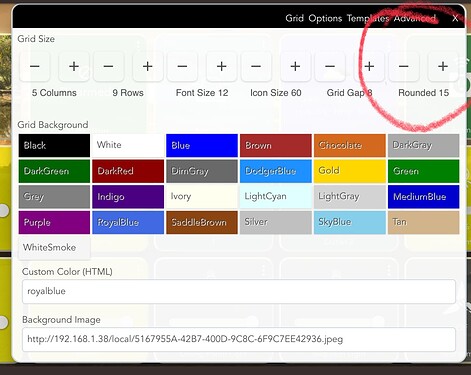The width and height of the screenshot is (471, 375).
Task: Pick the Tan background swatch
Action: 424,222
